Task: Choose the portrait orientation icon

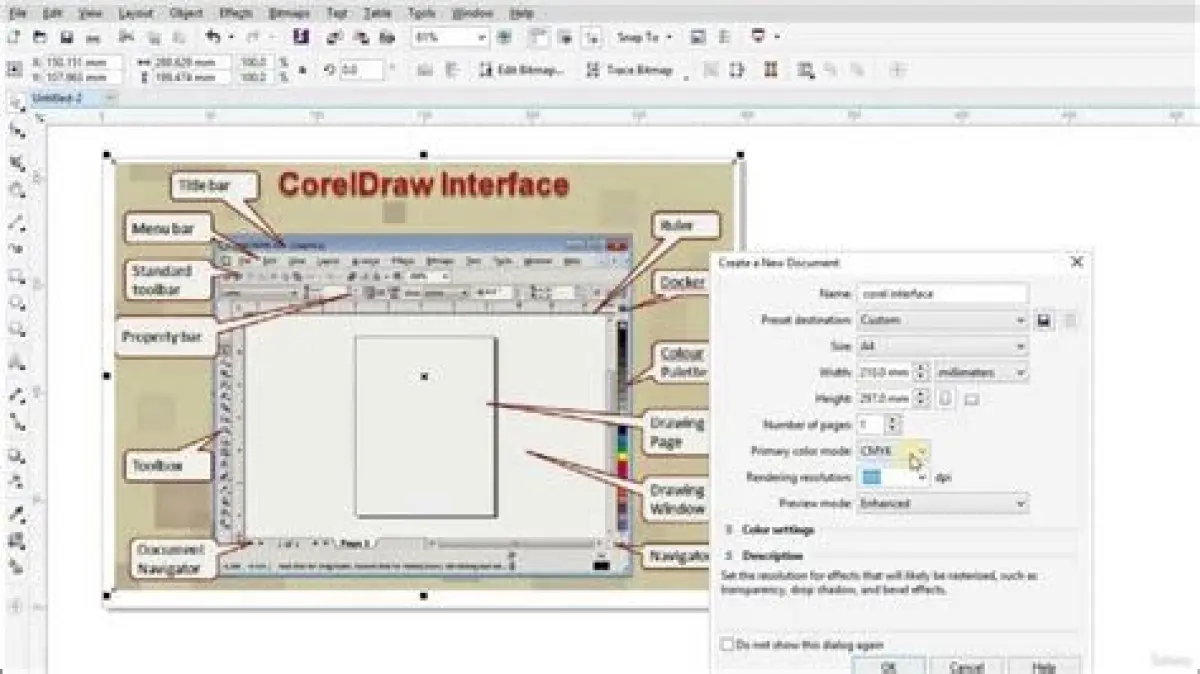Action: coord(947,399)
